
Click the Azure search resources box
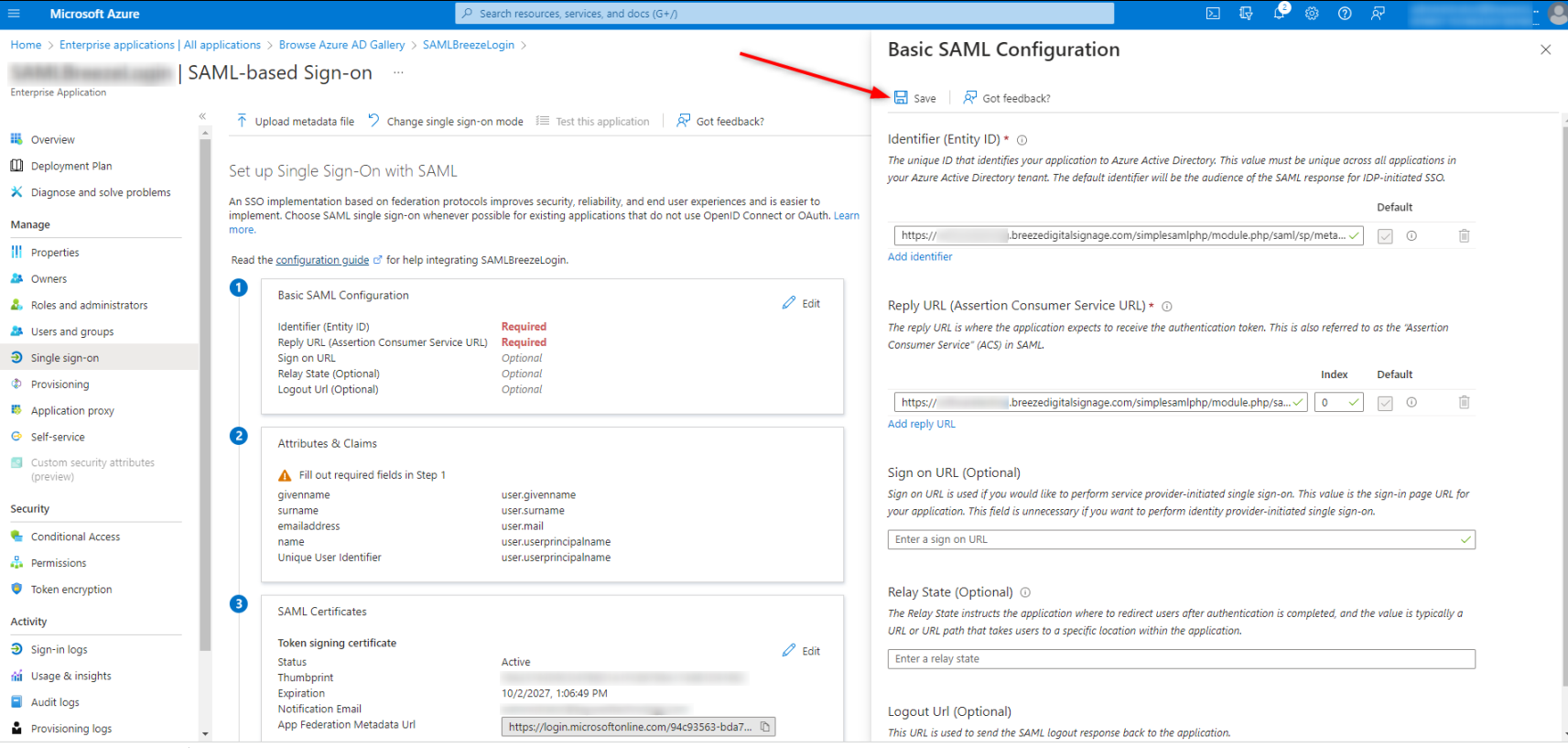[784, 14]
